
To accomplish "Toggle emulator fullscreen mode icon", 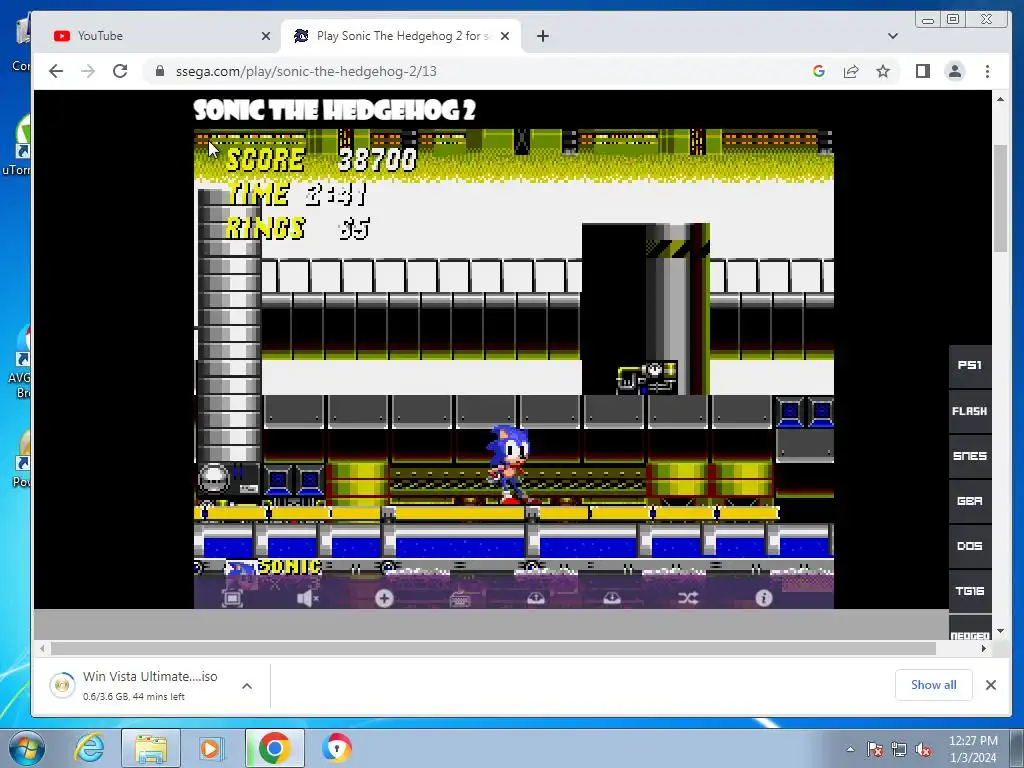I will (x=232, y=598).
